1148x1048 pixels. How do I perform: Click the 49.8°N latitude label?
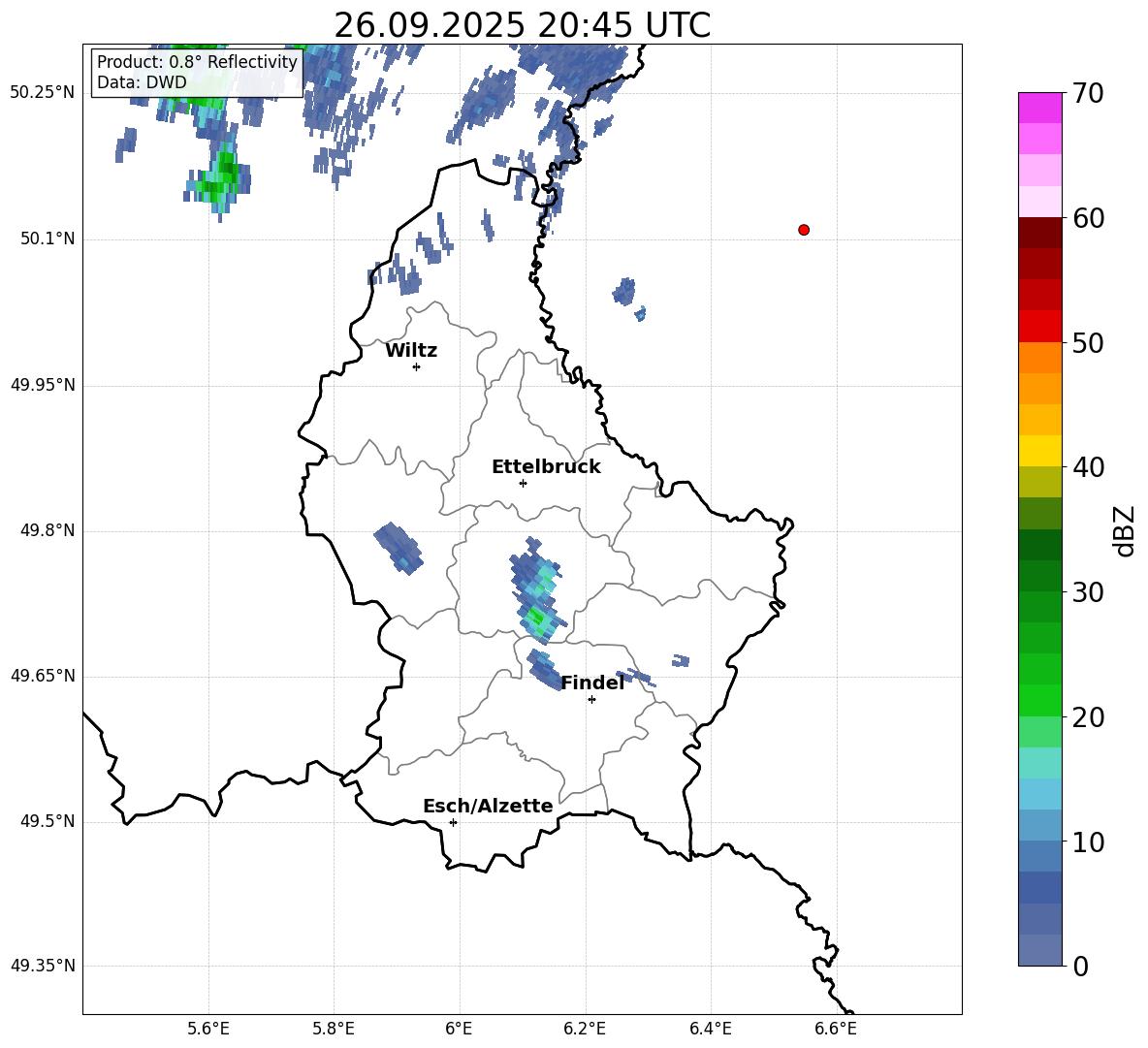click(x=48, y=530)
